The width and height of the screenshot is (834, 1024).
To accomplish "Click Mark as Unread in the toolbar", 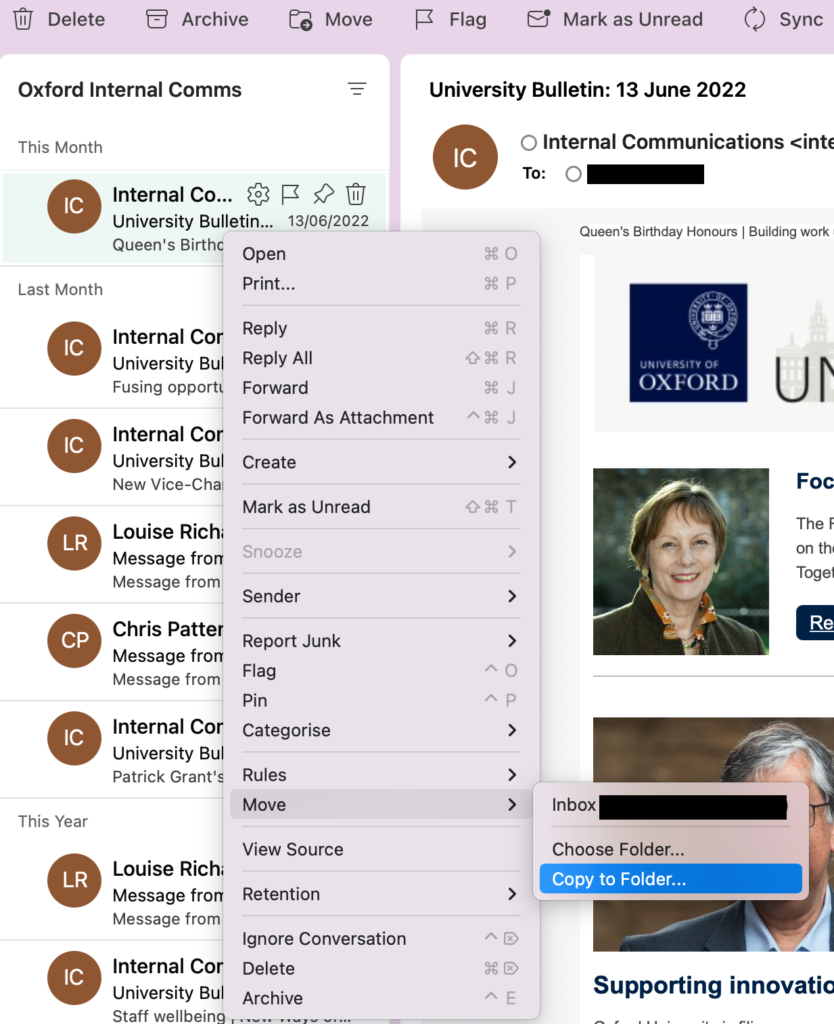I will click(539, 19).
